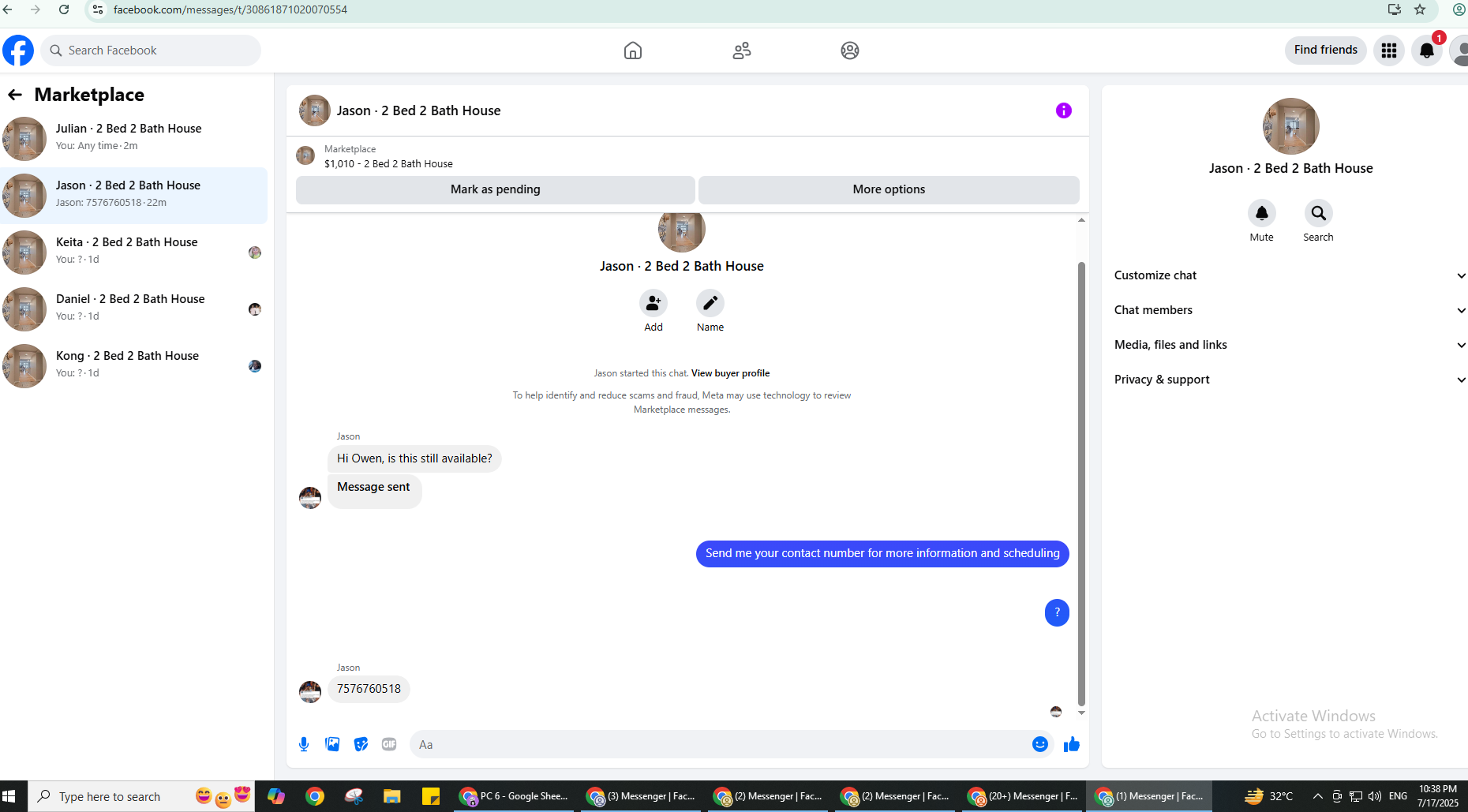Click the browser back arrow

coord(7,9)
